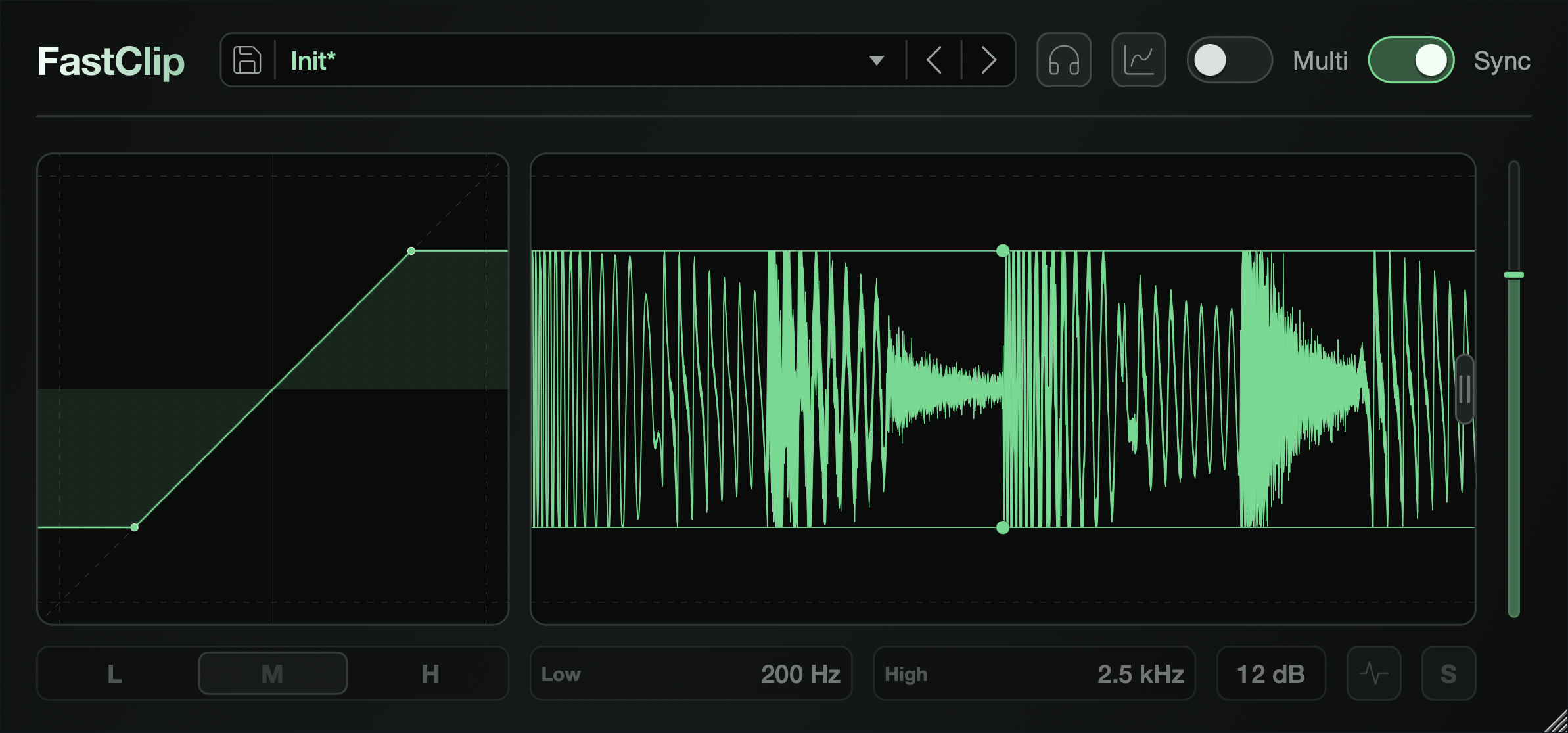Click the upper knee point on the transfer curve
1568x733 pixels.
click(411, 251)
